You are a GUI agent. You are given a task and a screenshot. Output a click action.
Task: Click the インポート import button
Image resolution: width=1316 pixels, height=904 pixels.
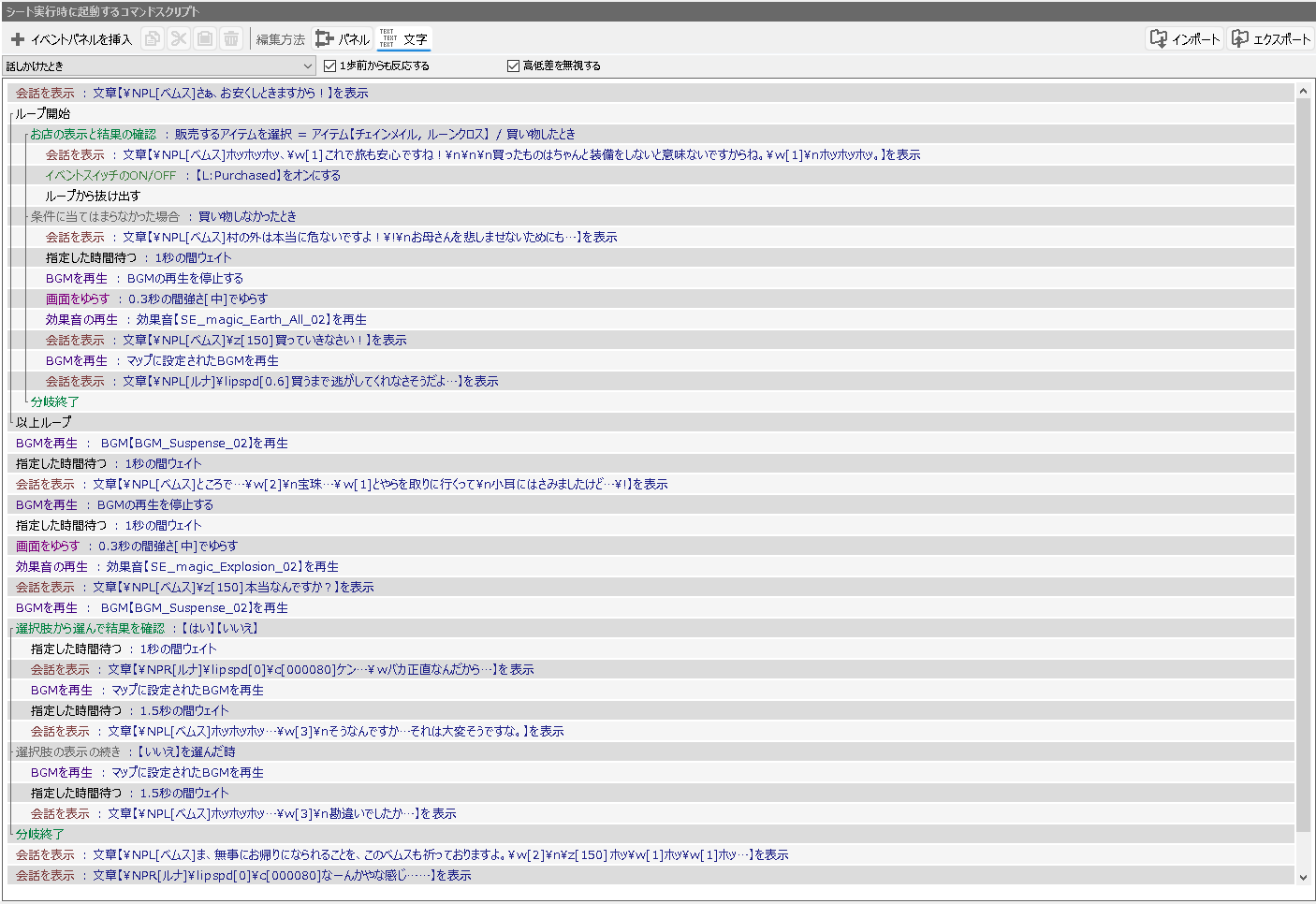tap(1185, 38)
